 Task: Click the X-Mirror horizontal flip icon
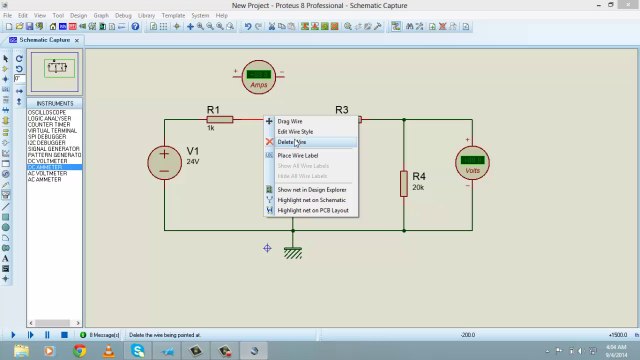[19, 91]
